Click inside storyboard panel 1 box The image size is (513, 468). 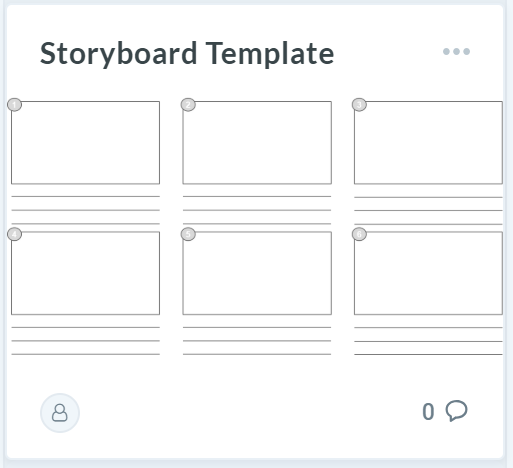pos(86,143)
